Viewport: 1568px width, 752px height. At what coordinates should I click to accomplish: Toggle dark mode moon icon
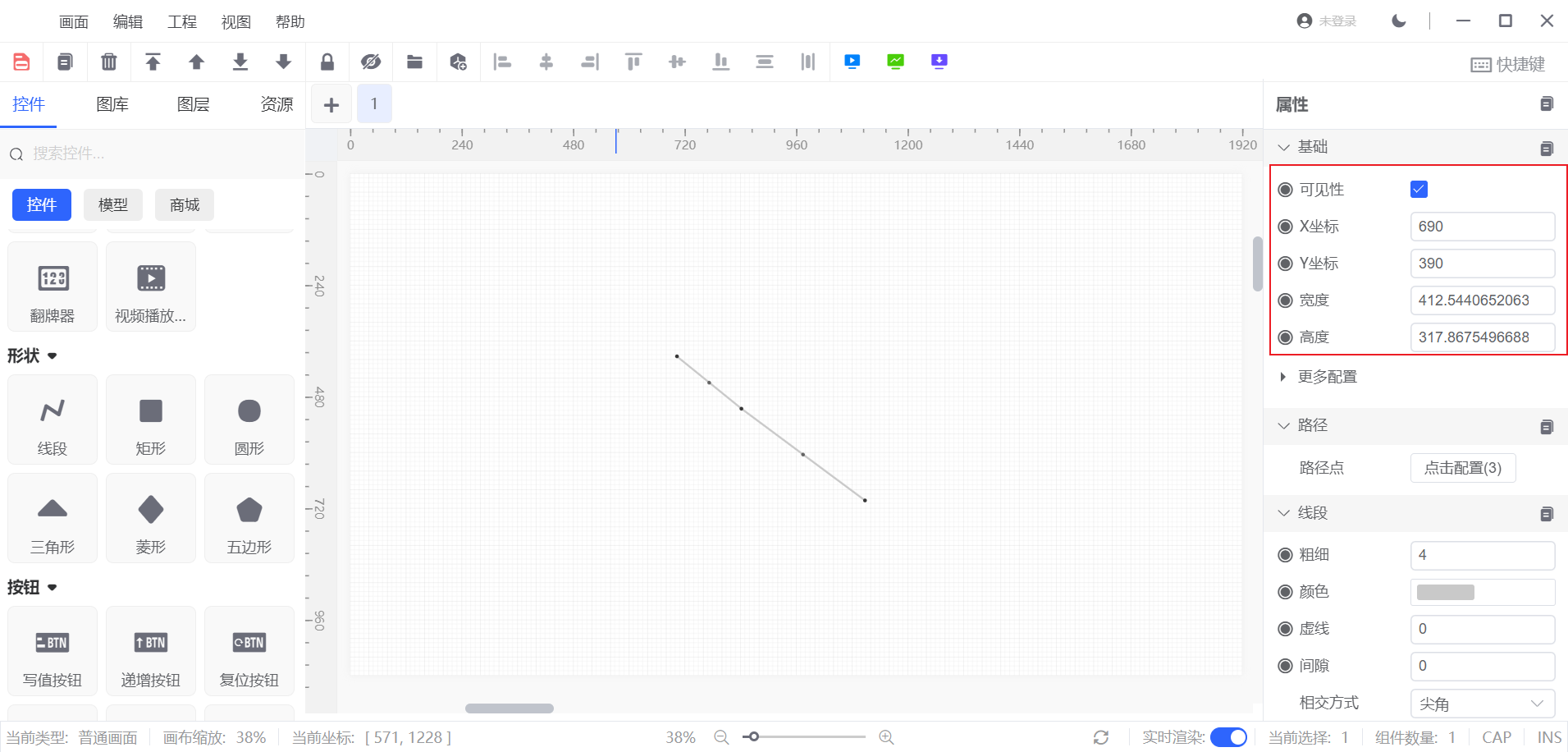tap(1399, 21)
